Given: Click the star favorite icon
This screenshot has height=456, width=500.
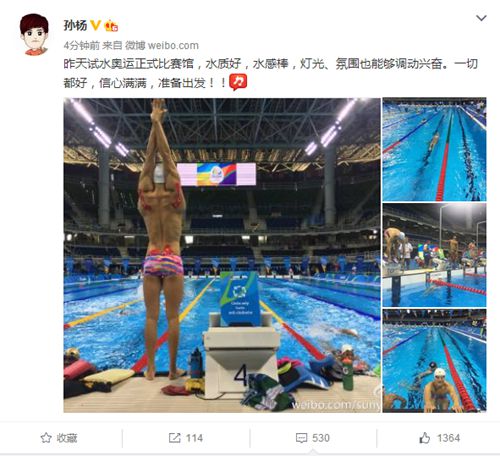Looking at the screenshot, I should pyautogui.click(x=46, y=438).
